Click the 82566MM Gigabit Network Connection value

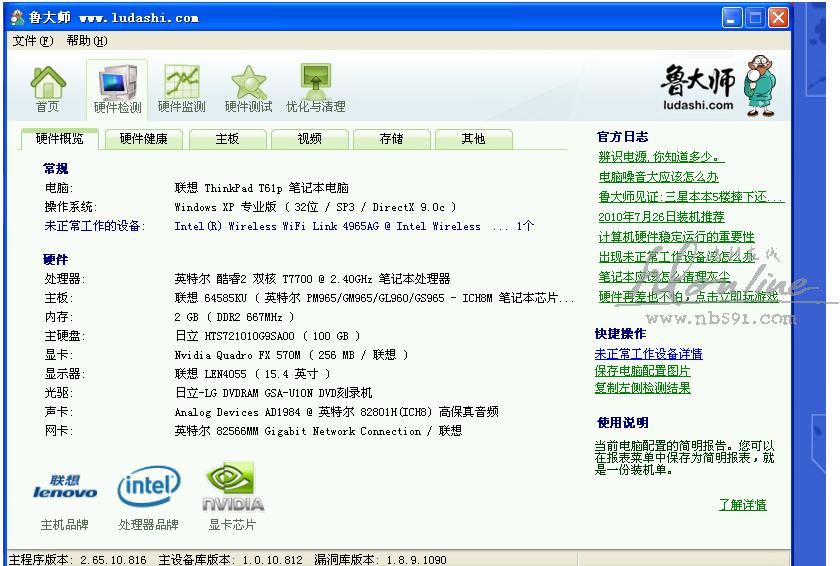(x=318, y=431)
